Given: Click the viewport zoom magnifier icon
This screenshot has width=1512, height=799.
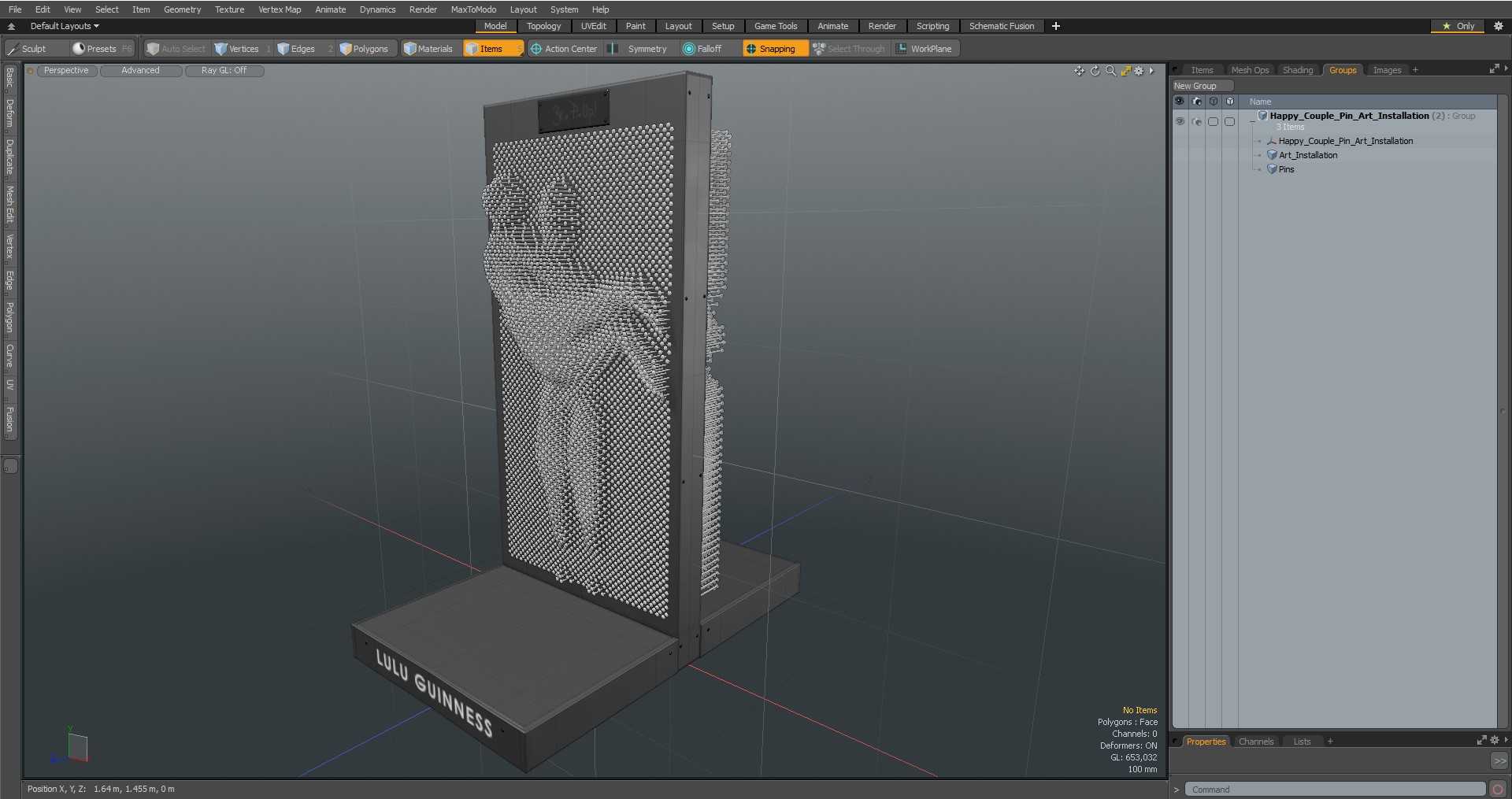Looking at the screenshot, I should 1110,71.
